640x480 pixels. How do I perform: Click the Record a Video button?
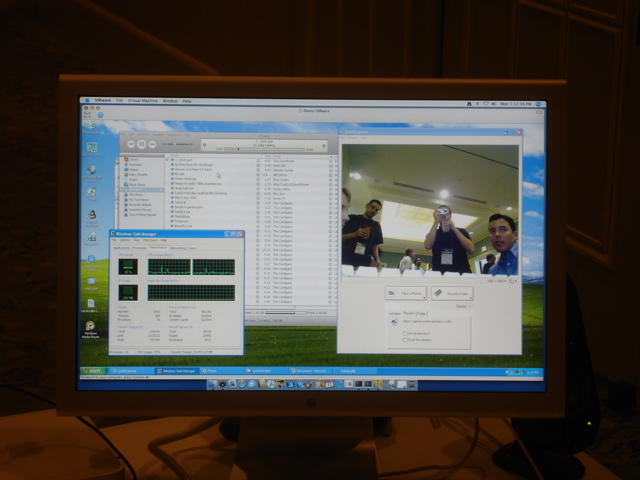(x=452, y=293)
